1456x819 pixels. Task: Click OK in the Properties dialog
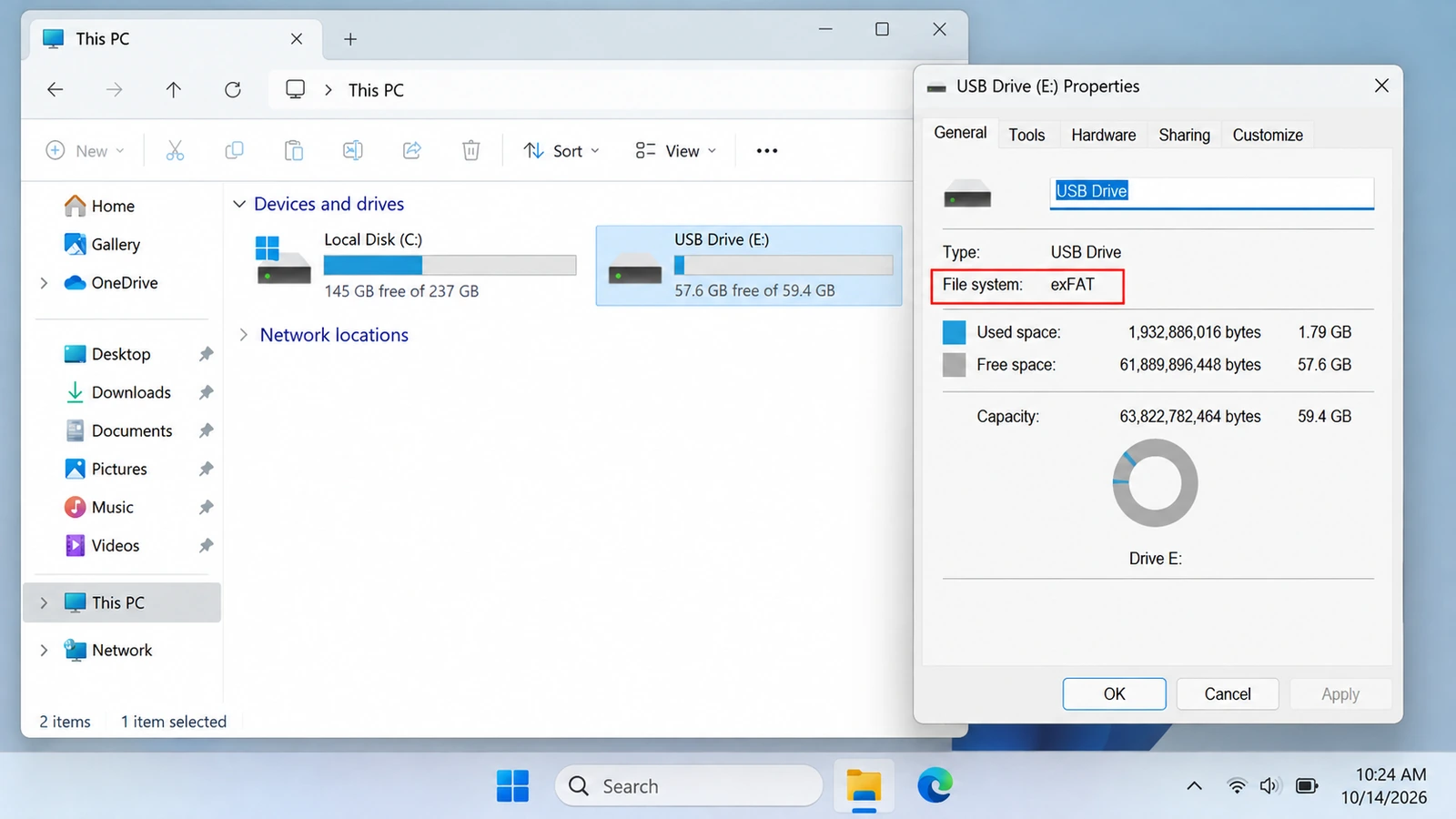point(1114,693)
